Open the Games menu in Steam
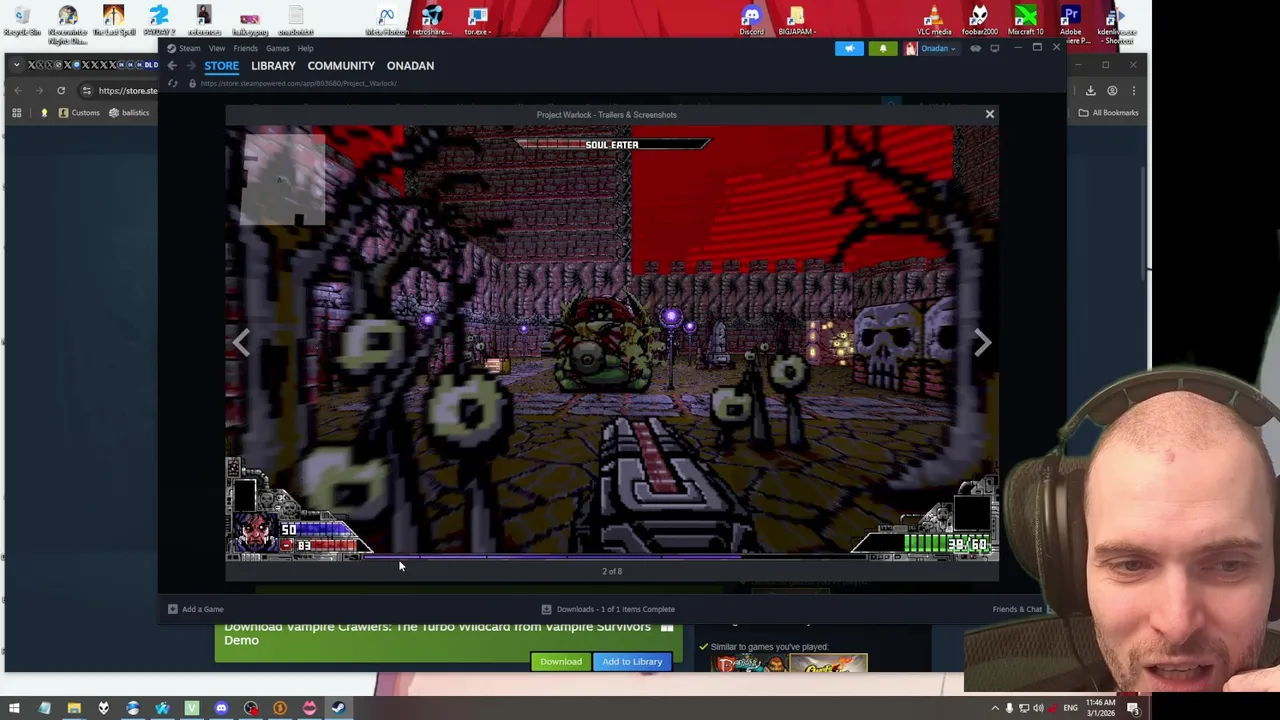The image size is (1280, 720). (277, 48)
